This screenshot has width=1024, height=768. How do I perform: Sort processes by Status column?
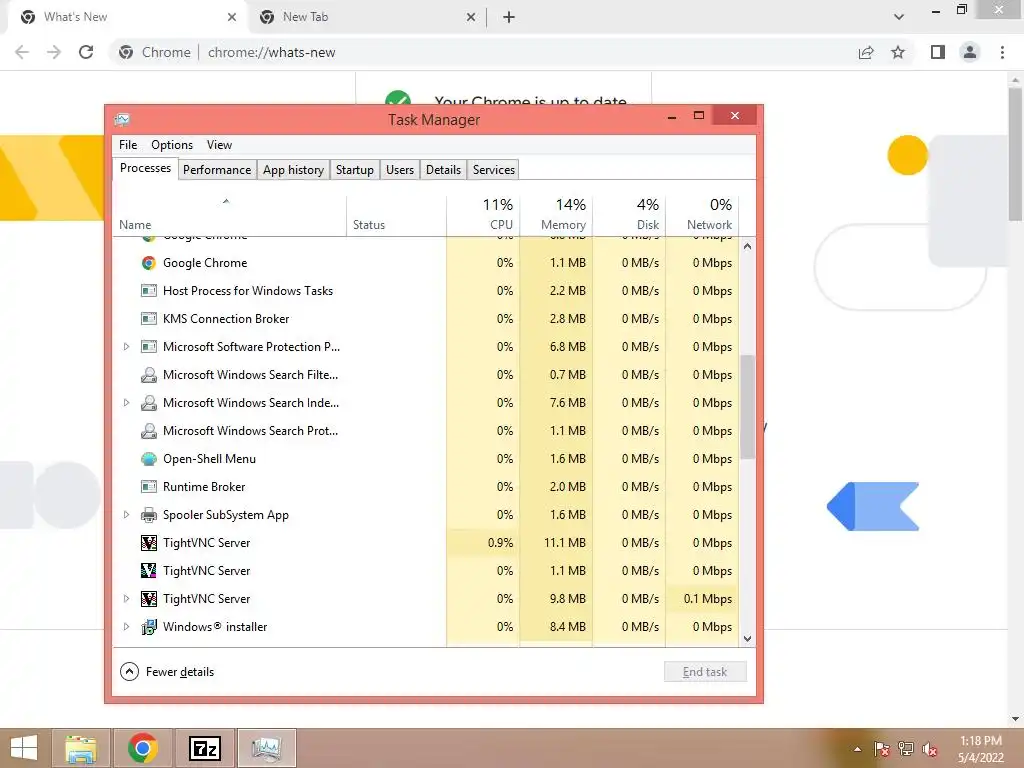tap(396, 216)
